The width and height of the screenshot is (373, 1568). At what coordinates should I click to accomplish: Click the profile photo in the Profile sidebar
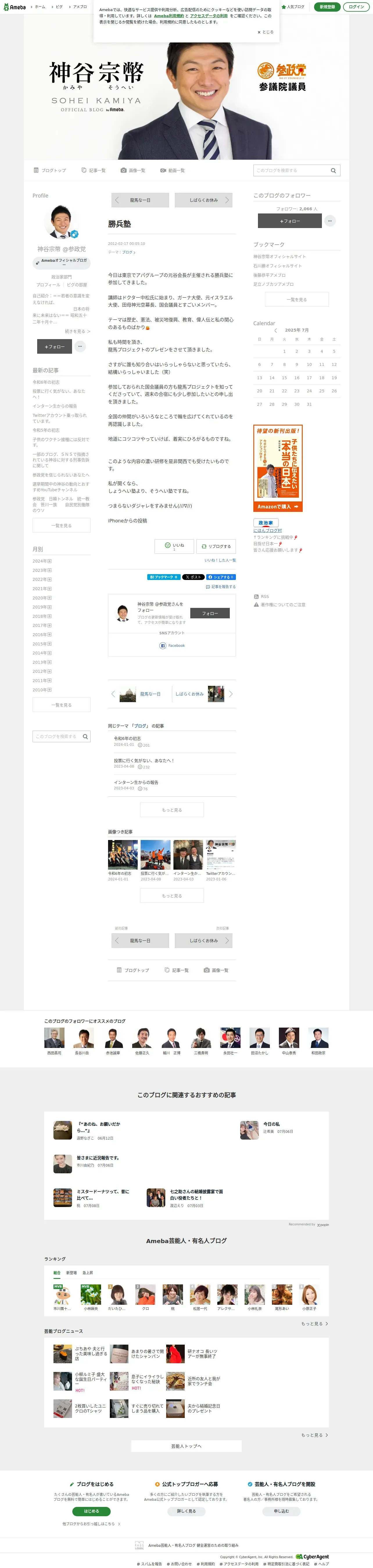click(61, 222)
